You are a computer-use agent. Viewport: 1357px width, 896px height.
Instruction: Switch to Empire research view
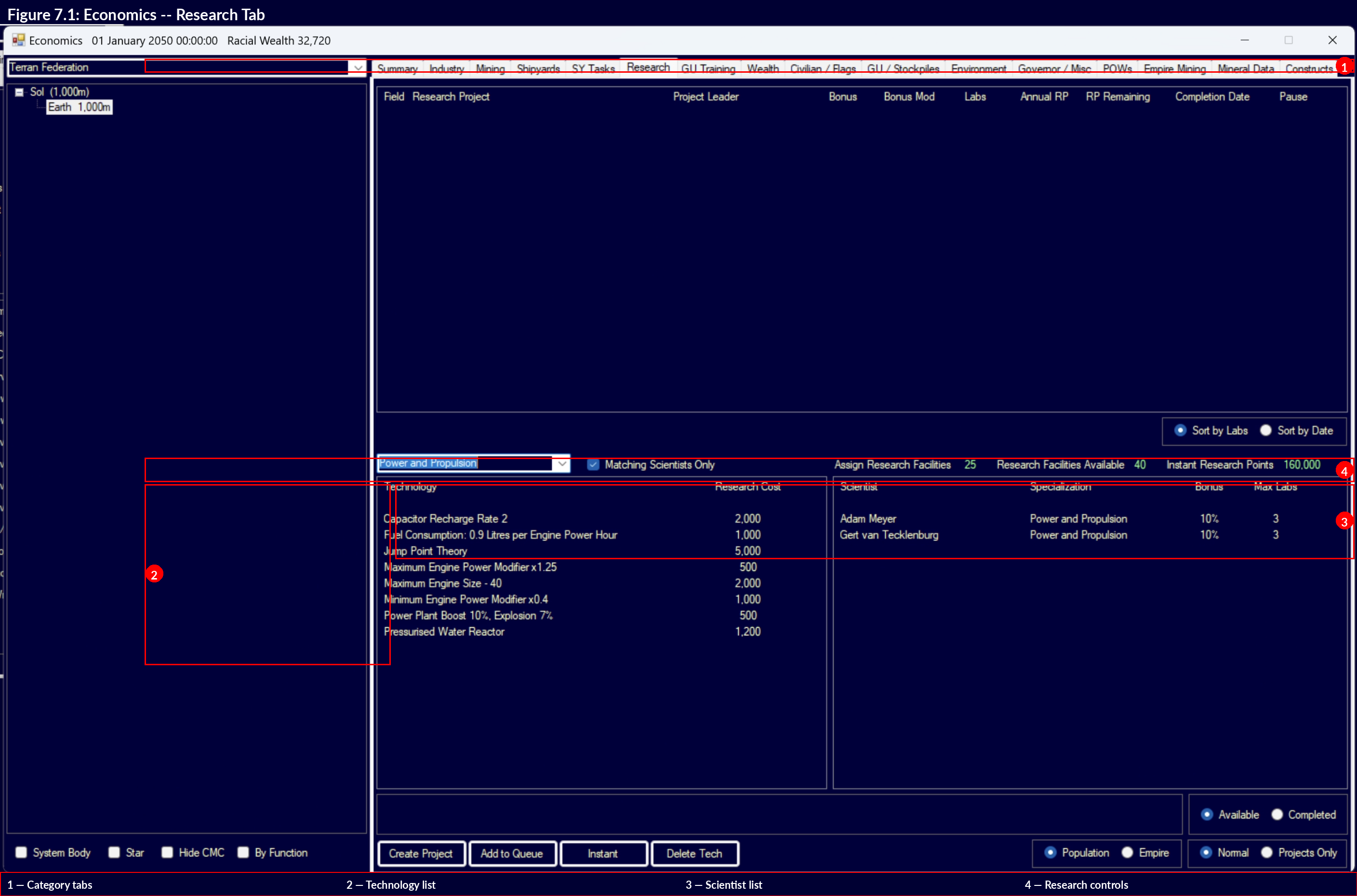pos(1127,852)
